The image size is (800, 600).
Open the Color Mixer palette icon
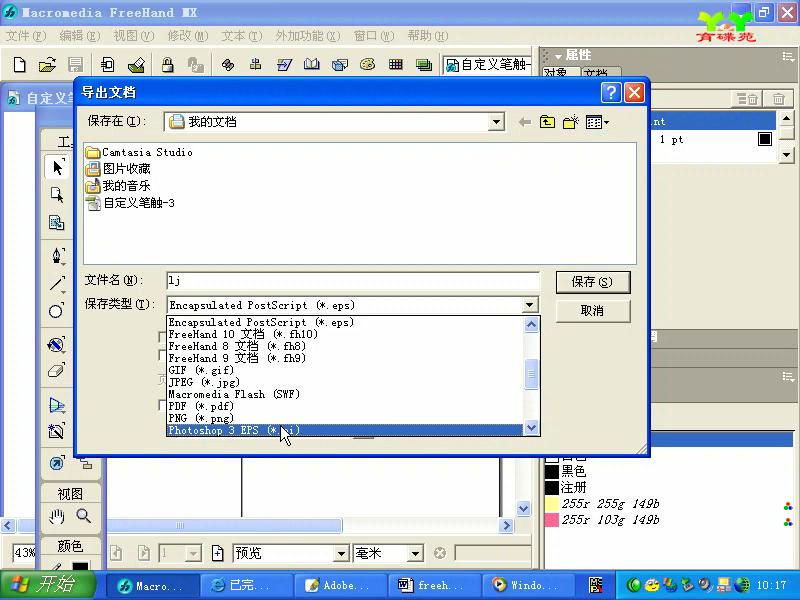coord(367,65)
